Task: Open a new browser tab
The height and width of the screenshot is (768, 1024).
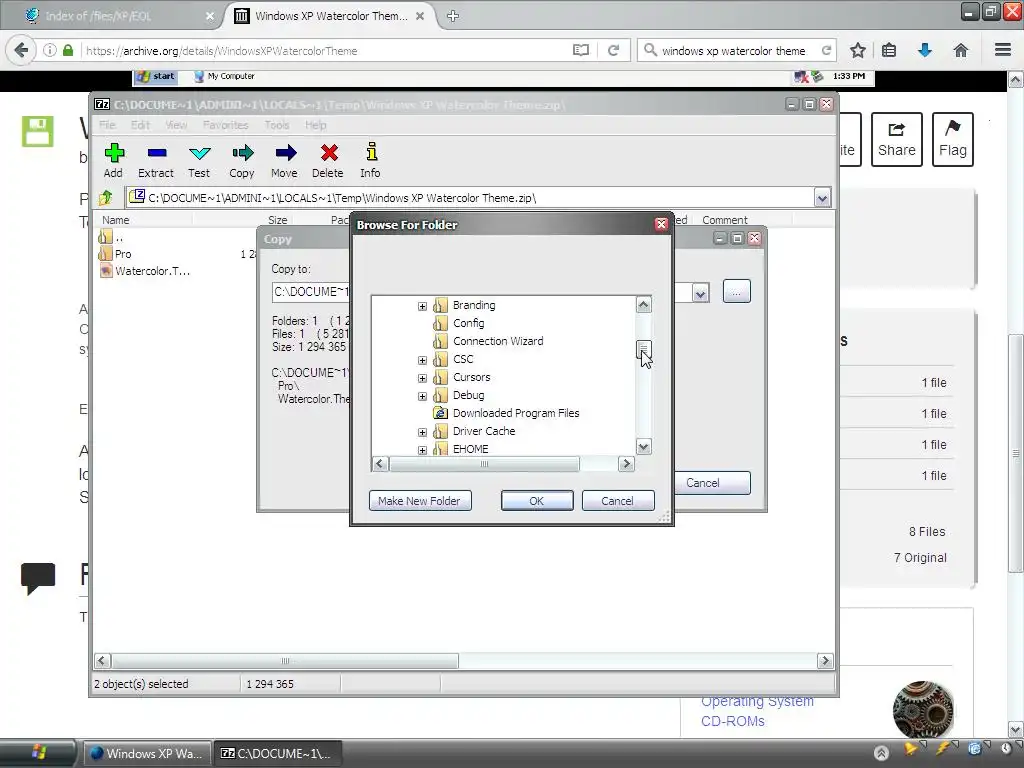Action: click(453, 16)
